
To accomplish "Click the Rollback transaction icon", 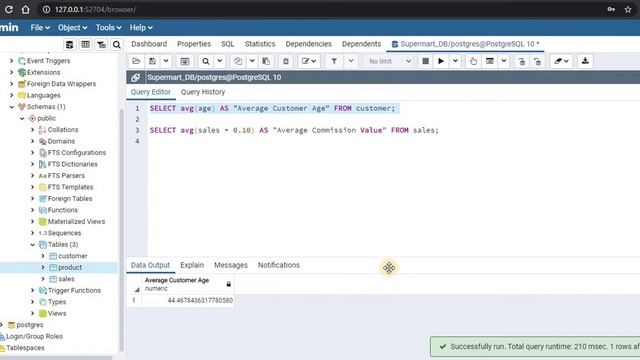I will 538,61.
